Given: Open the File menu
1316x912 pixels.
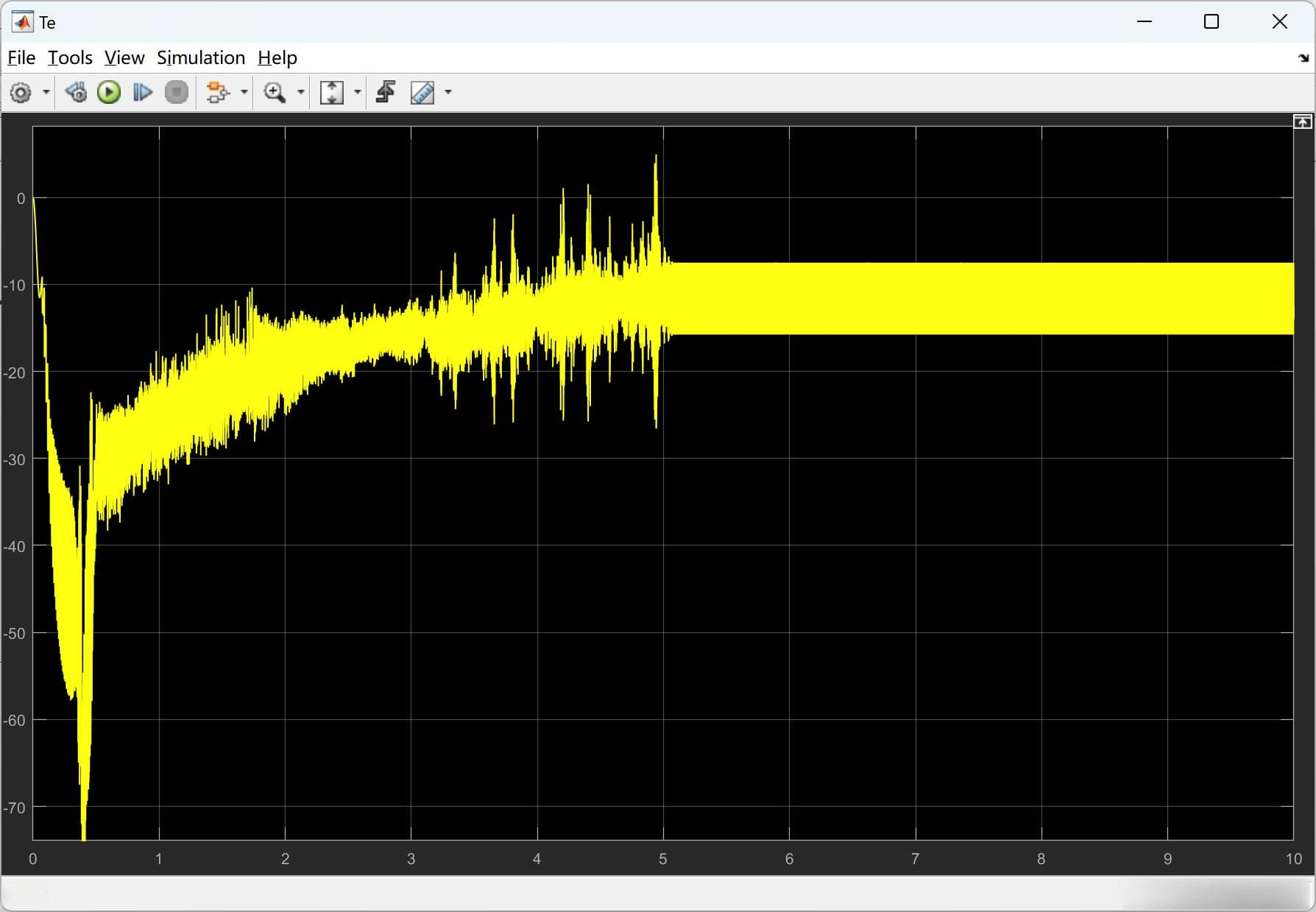Looking at the screenshot, I should [21, 57].
